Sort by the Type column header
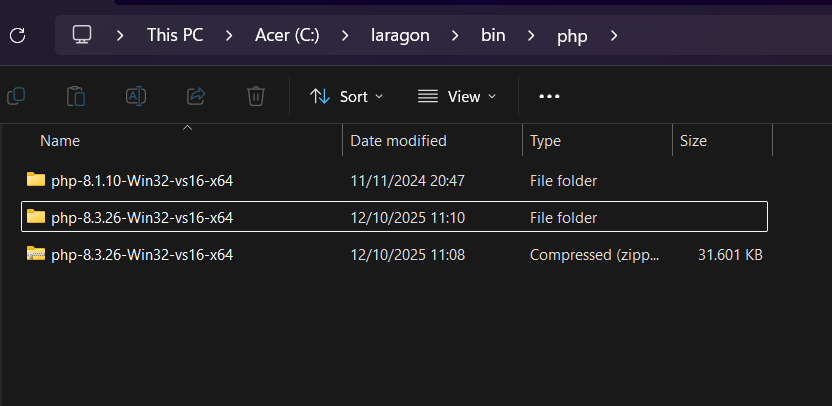This screenshot has height=406, width=832. [545, 141]
